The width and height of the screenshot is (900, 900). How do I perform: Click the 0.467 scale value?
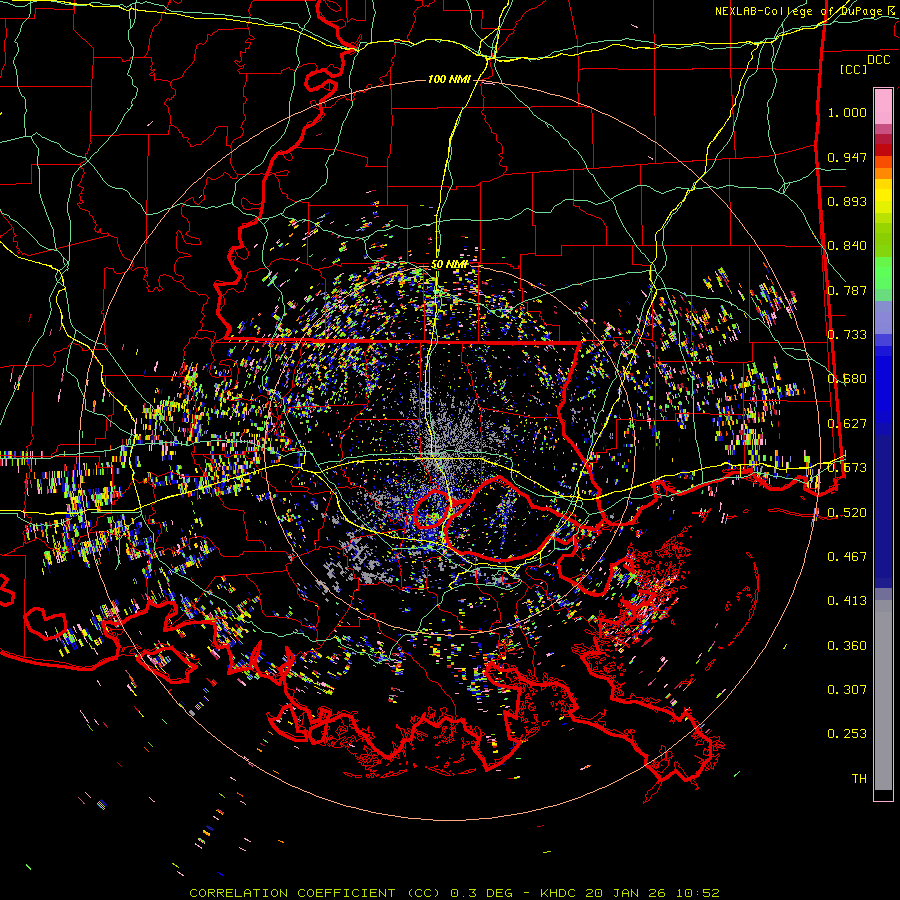[x=847, y=557]
